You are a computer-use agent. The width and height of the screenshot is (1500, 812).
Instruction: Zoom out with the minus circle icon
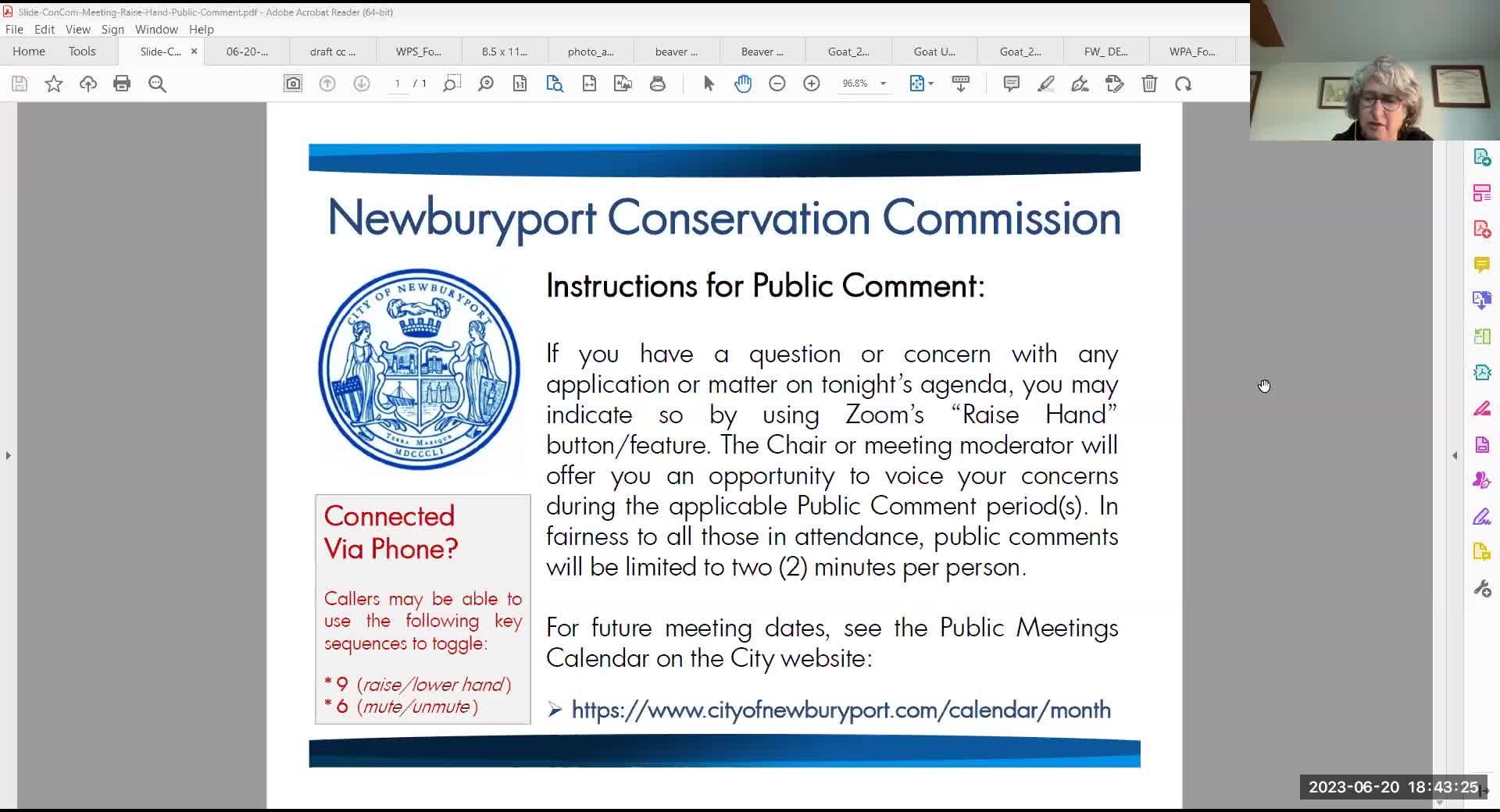click(777, 84)
